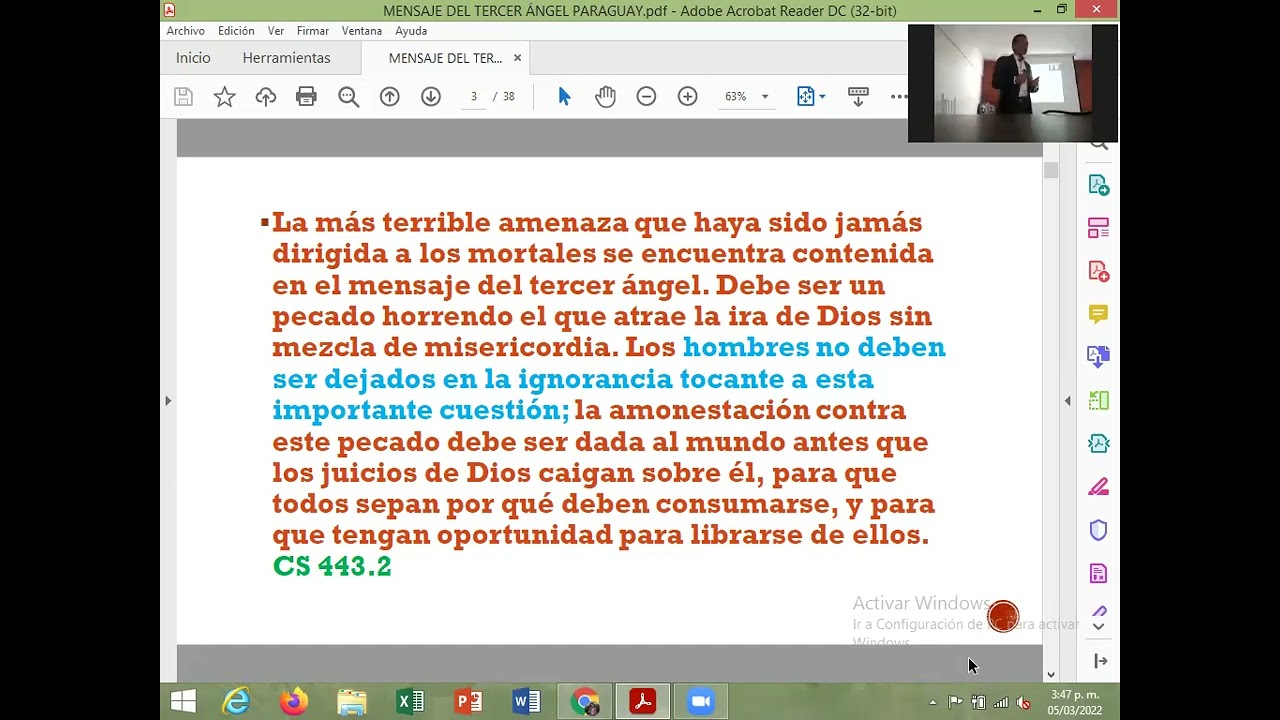Image resolution: width=1280 pixels, height=720 pixels.
Task: Open PowerPoint from the taskbar
Action: [x=468, y=702]
